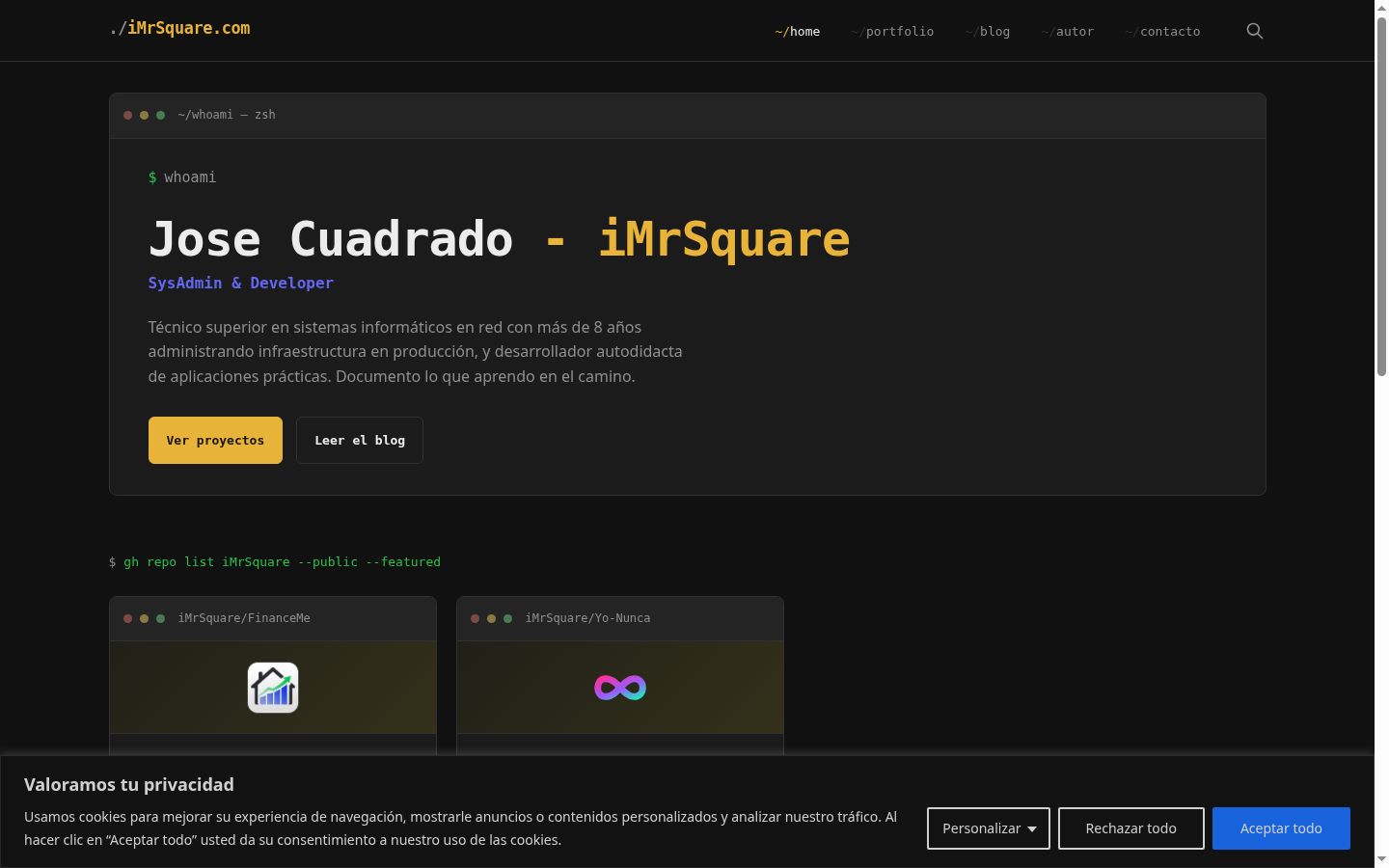Go to the ~/home nav item
Screen dimensions: 1389x868
(x=798, y=32)
